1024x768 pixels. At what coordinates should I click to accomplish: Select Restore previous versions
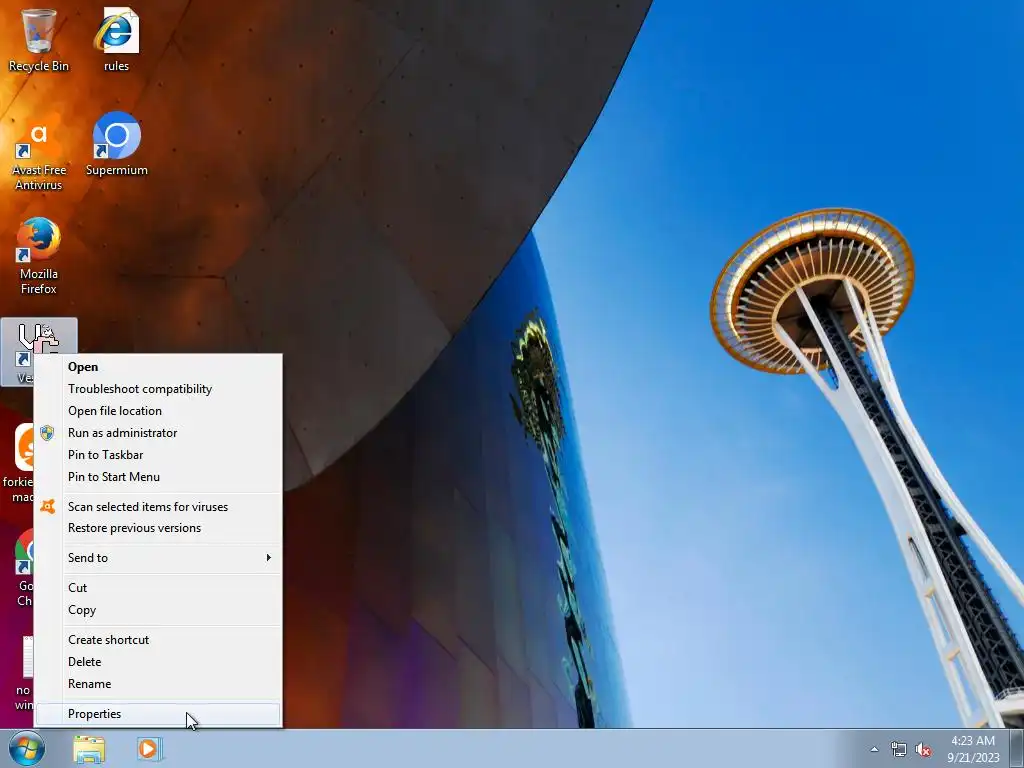158,528
